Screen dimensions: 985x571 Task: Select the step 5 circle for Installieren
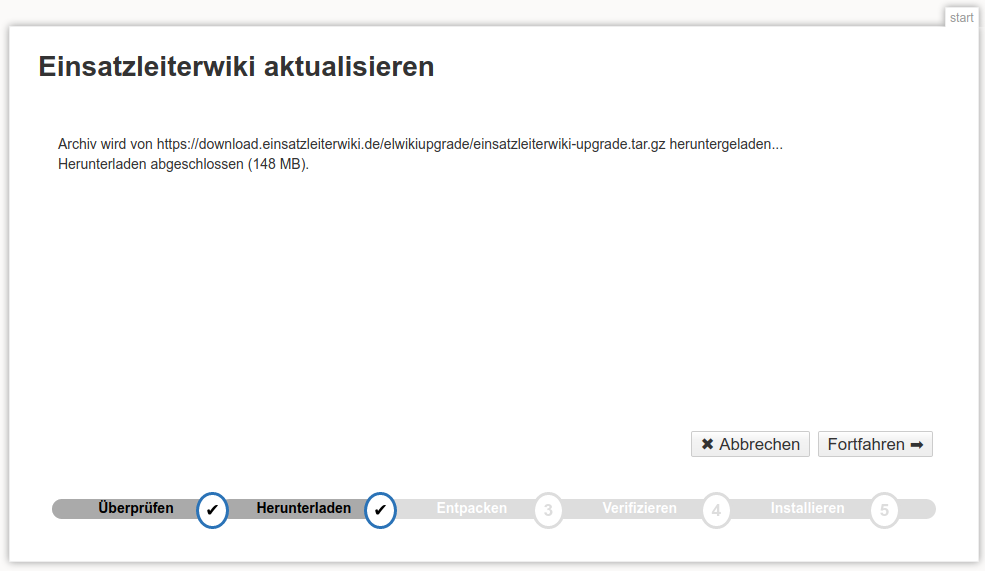click(884, 510)
